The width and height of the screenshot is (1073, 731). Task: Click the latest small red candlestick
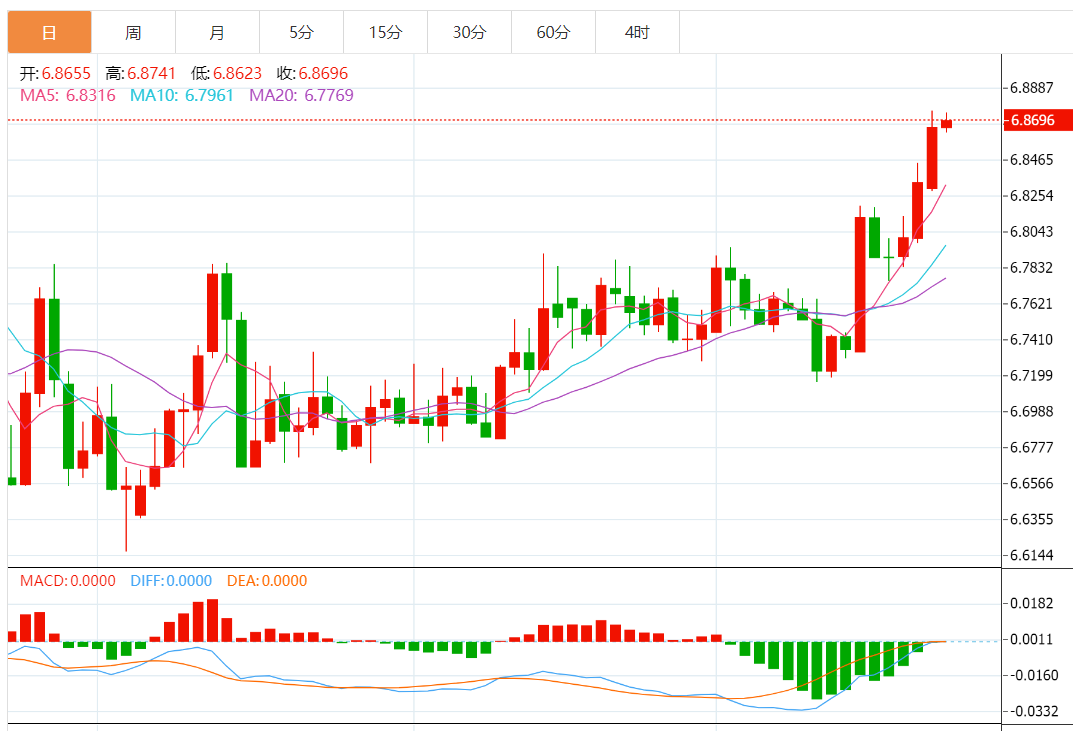click(946, 123)
